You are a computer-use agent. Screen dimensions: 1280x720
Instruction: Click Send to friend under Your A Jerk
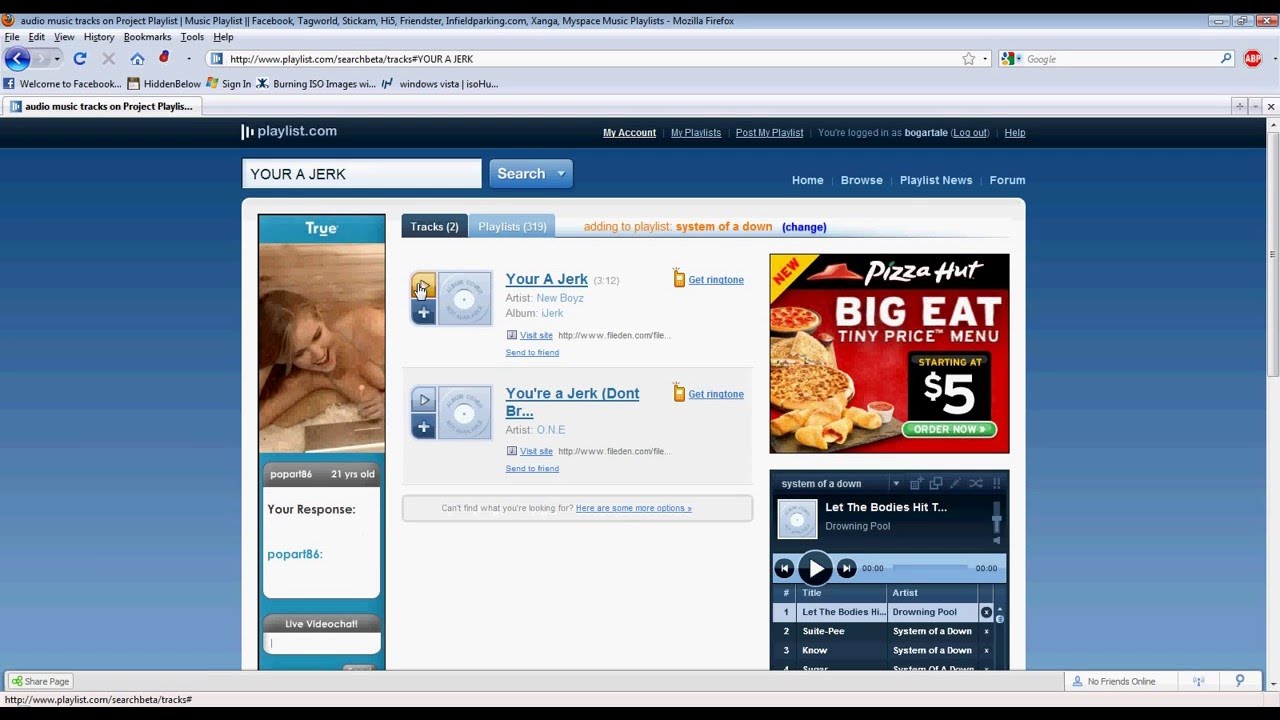click(x=532, y=353)
